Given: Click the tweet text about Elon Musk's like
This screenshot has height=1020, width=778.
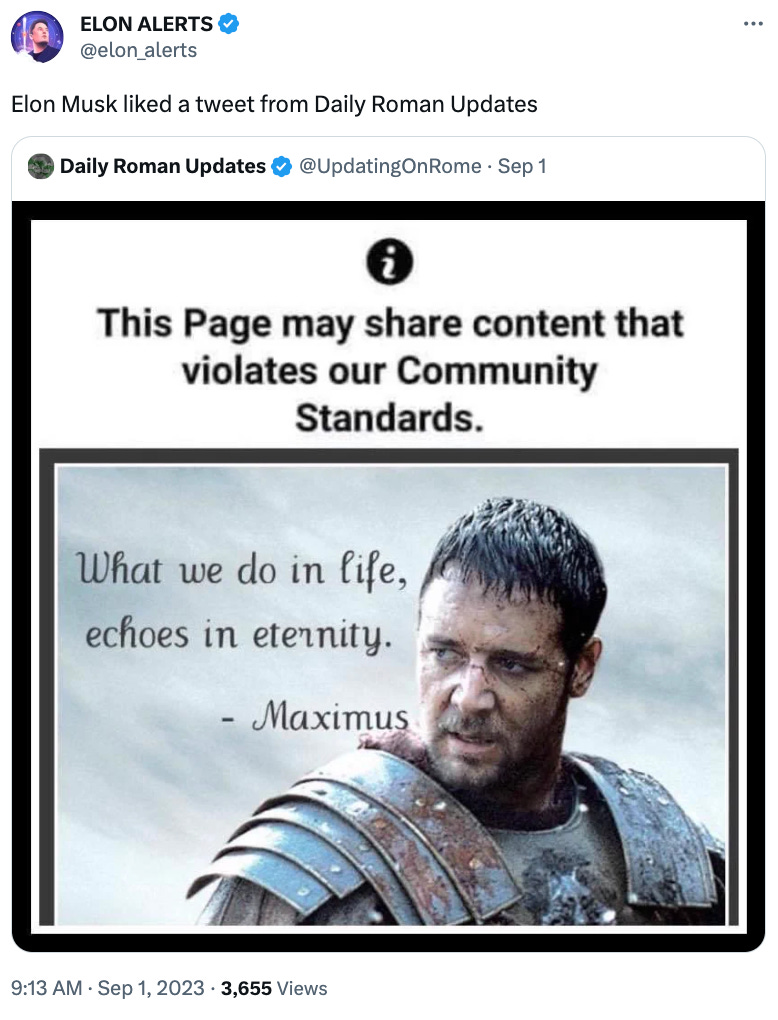Looking at the screenshot, I should (x=274, y=104).
